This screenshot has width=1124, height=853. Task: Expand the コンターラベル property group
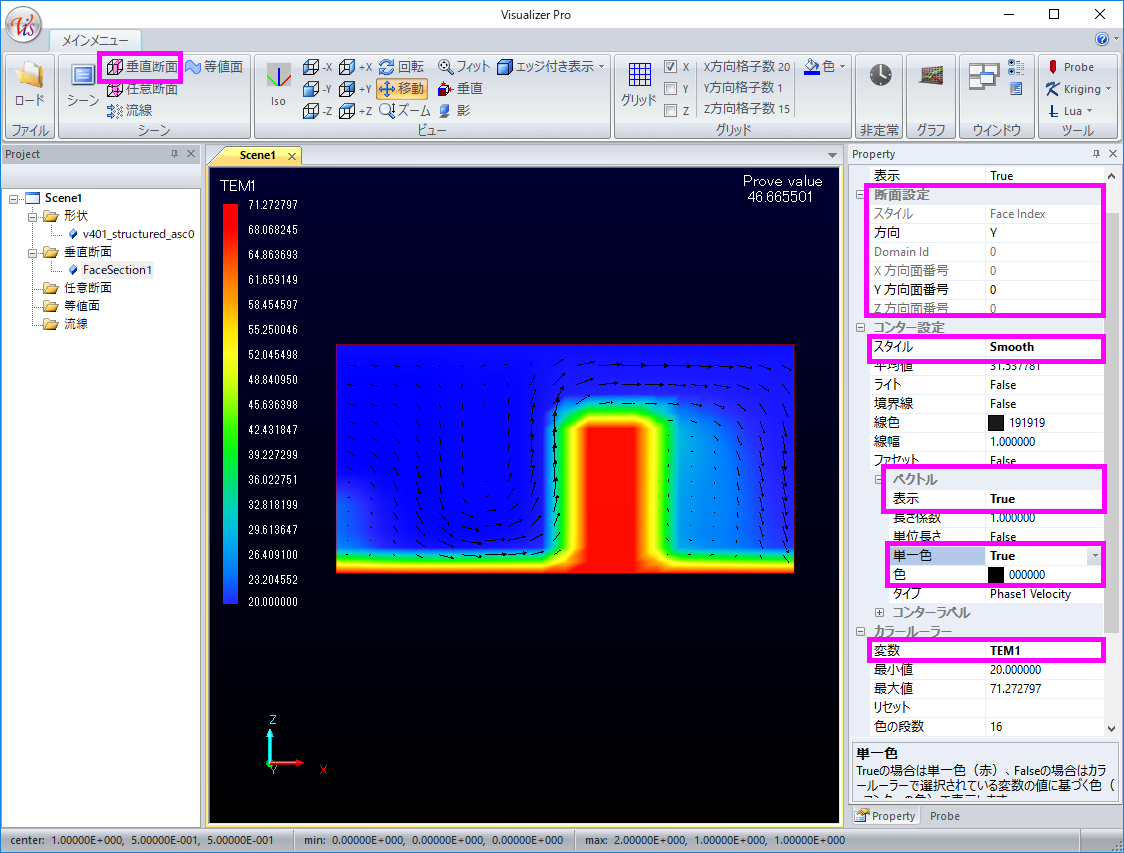(880, 612)
